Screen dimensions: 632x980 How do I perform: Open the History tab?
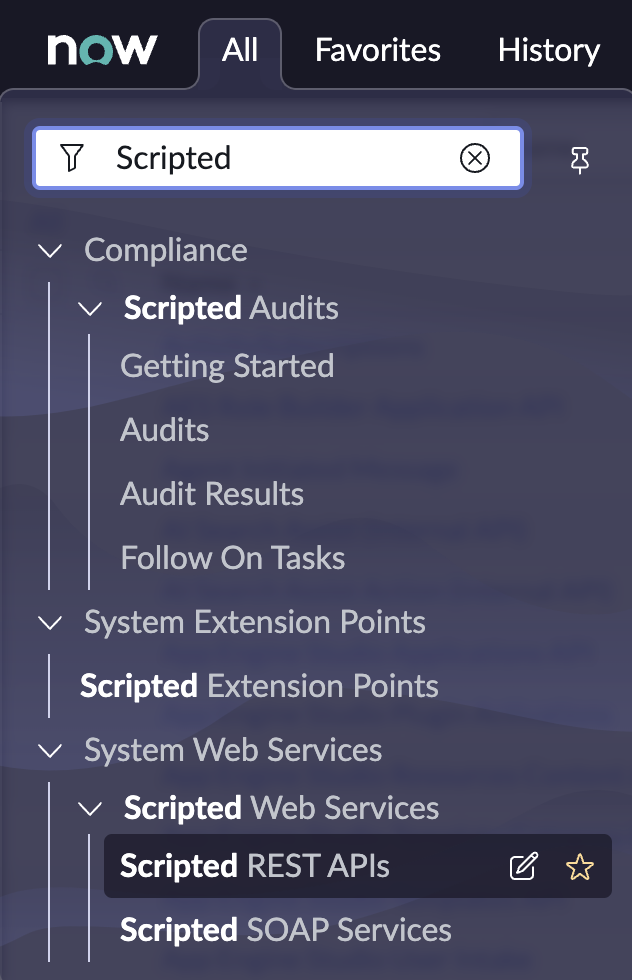click(549, 49)
